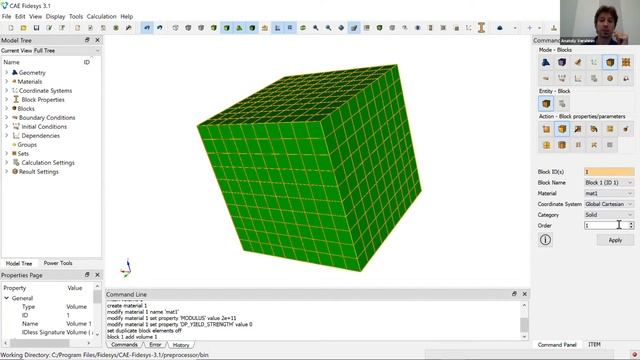Open the Current View Full Tree dropdown

51,51
